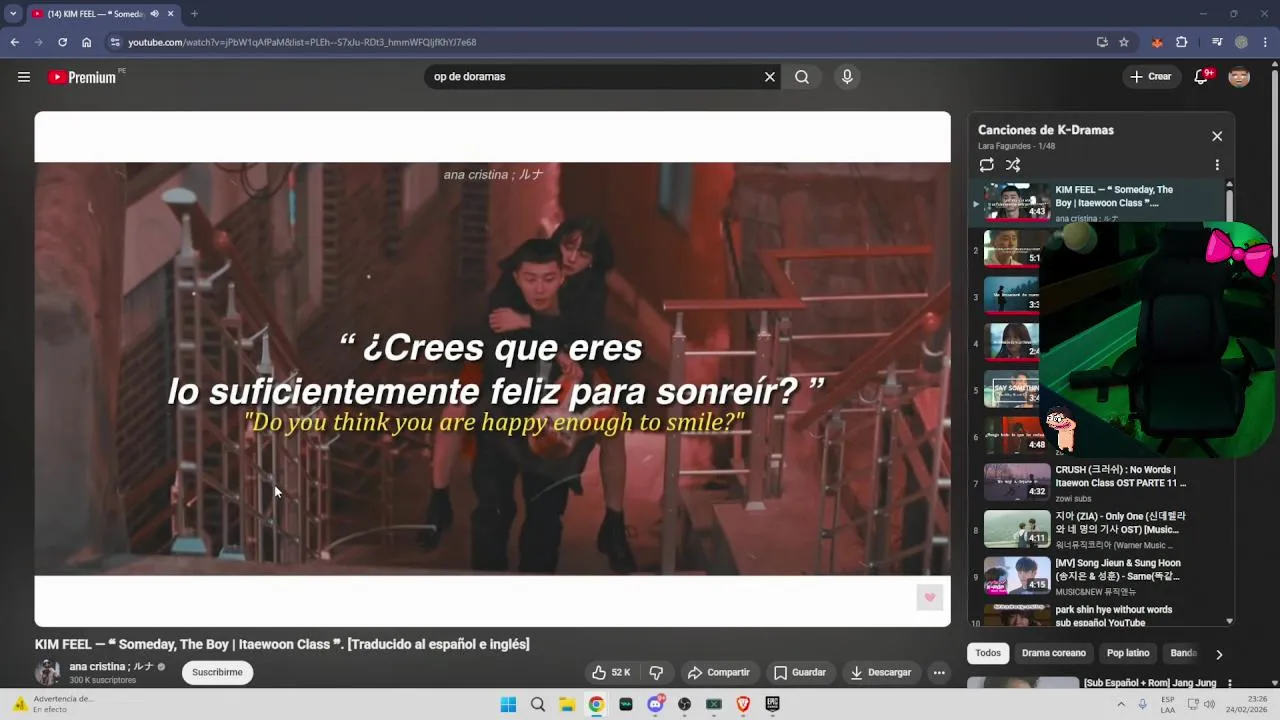Go back in browser history
1280x720 pixels.
pyautogui.click(x=14, y=42)
